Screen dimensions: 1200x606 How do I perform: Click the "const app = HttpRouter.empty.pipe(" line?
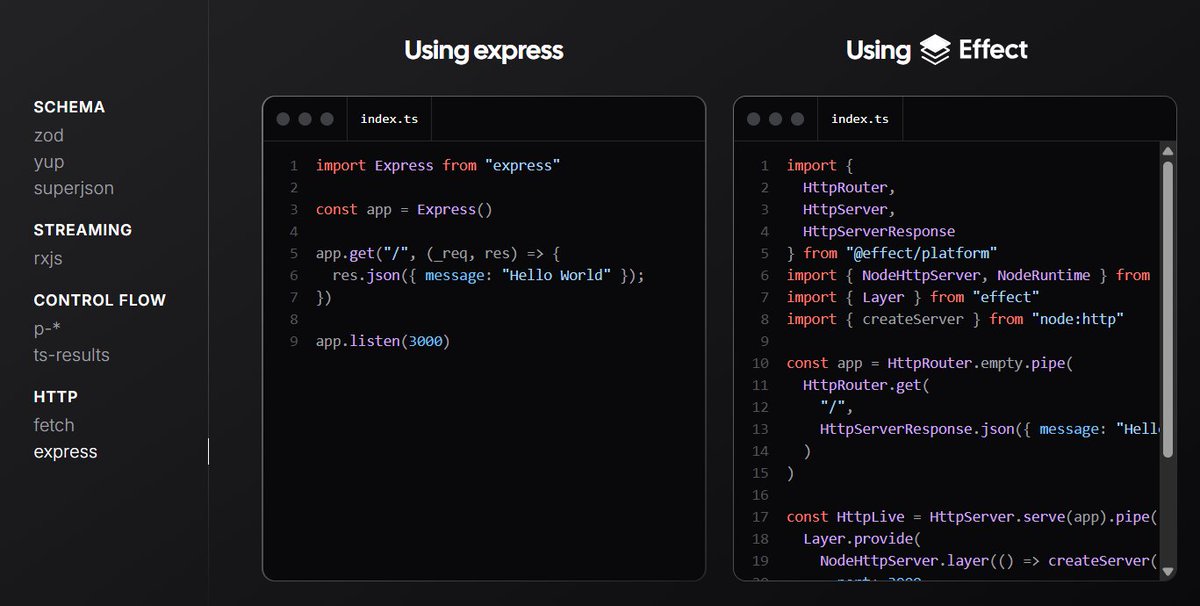pyautogui.click(x=930, y=363)
